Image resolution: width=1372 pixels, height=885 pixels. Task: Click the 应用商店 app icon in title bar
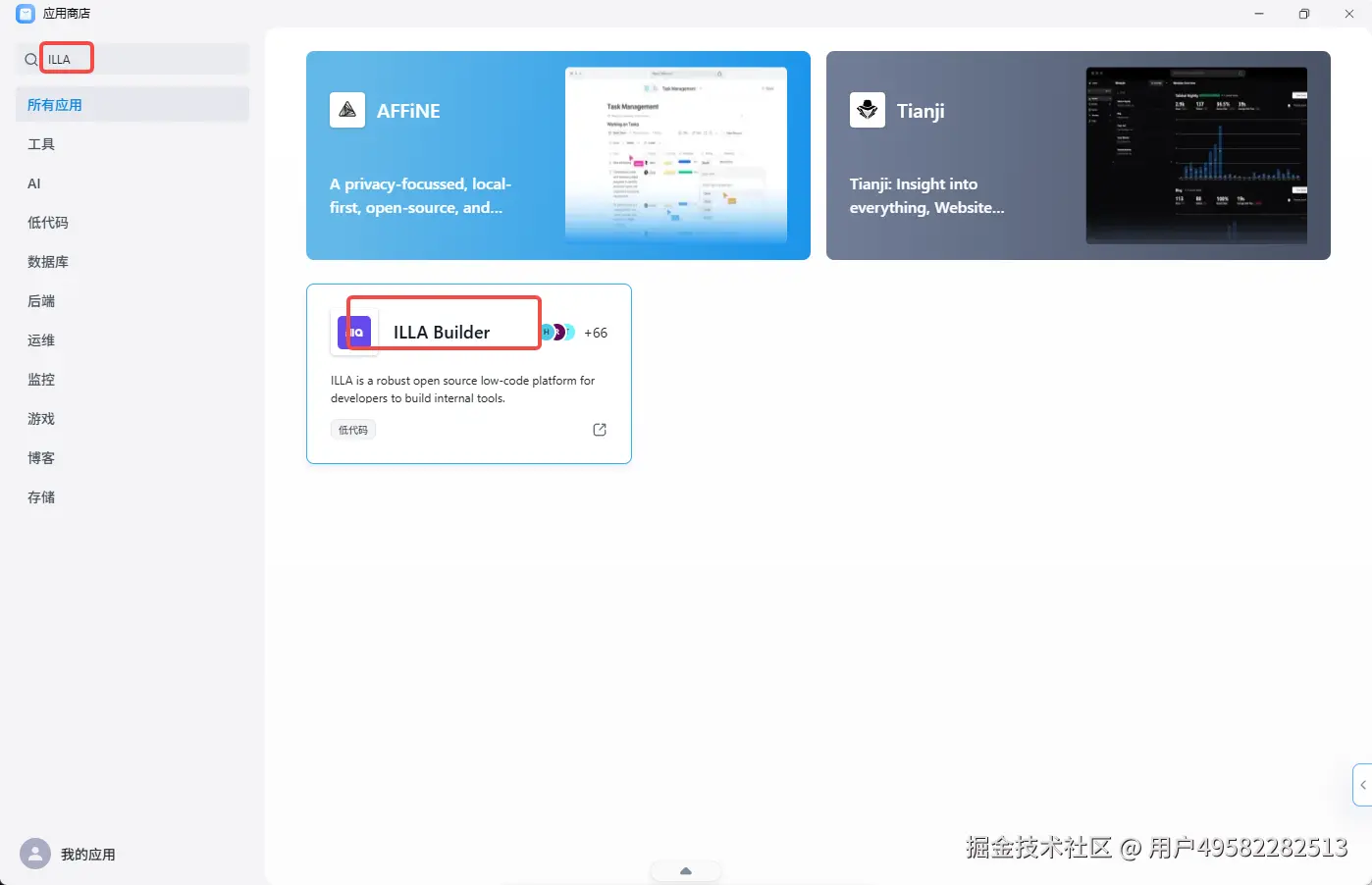coord(26,14)
